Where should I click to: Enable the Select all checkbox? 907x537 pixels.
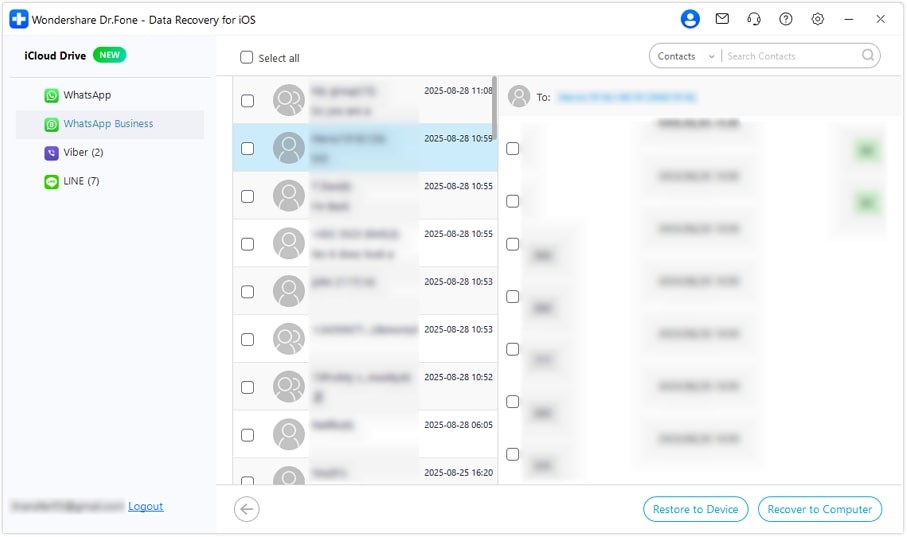pos(246,57)
